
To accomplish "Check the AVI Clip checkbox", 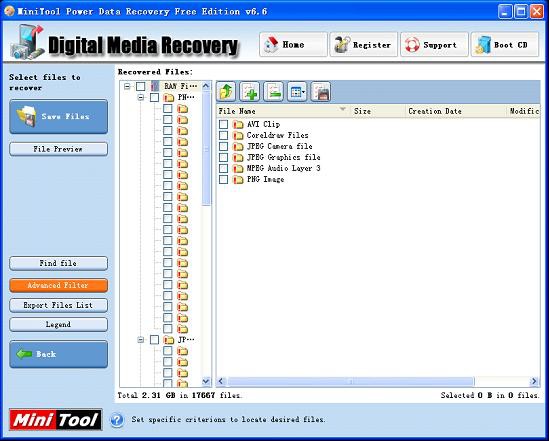I will 223,124.
